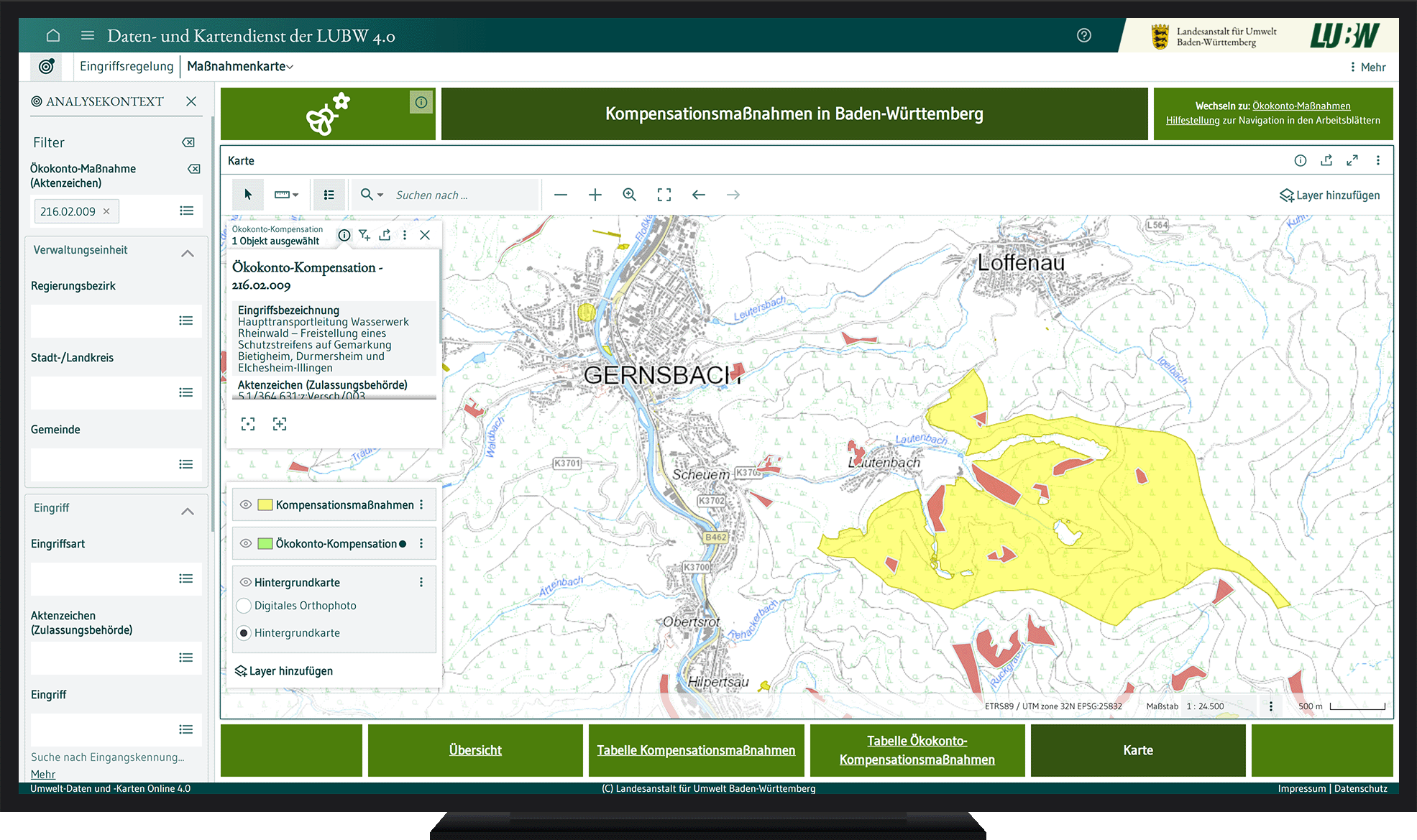
Task: Collapse the Eingriff filter section
Action: [x=188, y=511]
